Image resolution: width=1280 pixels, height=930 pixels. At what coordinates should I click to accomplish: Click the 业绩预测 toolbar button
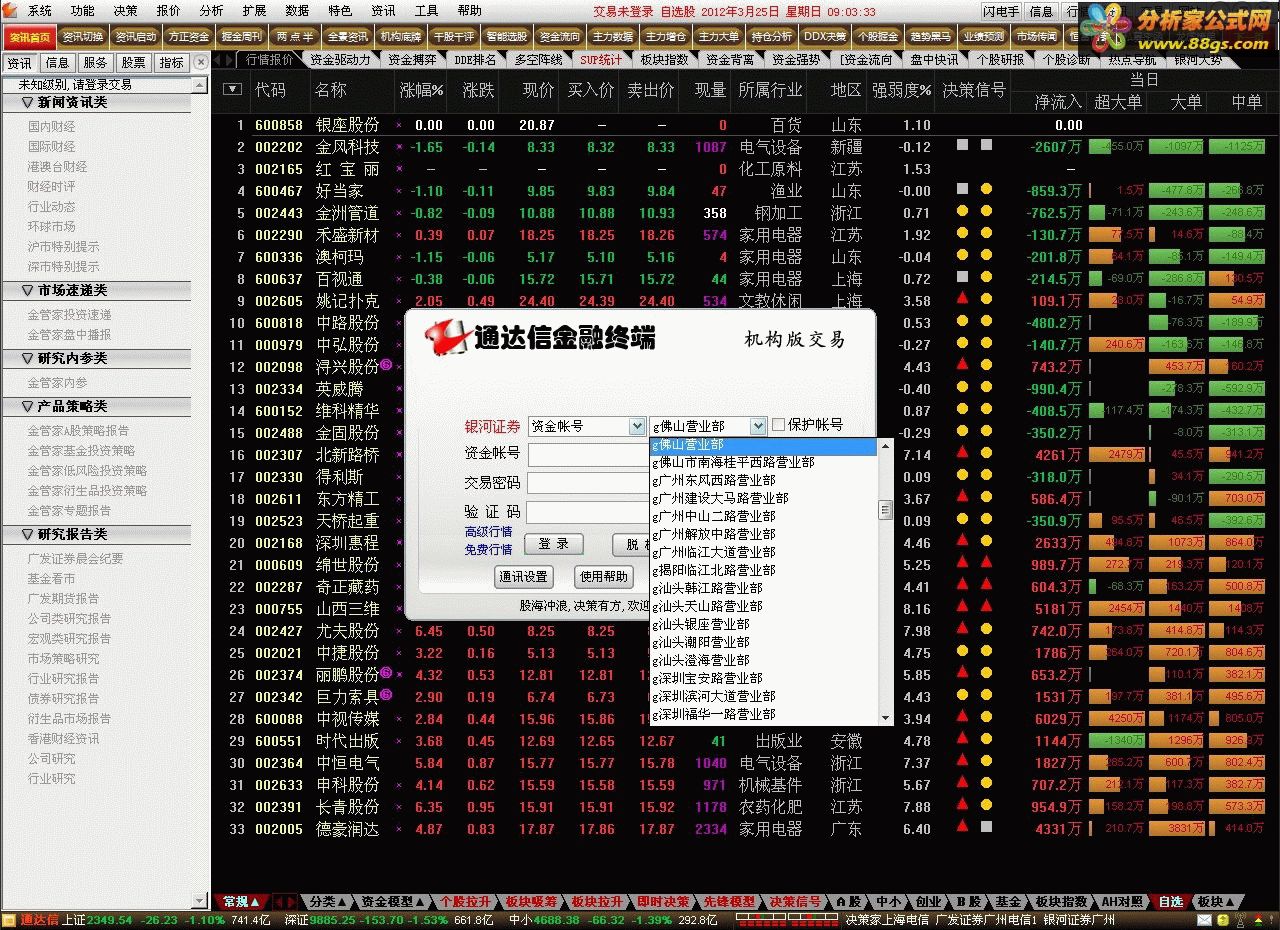(x=983, y=36)
